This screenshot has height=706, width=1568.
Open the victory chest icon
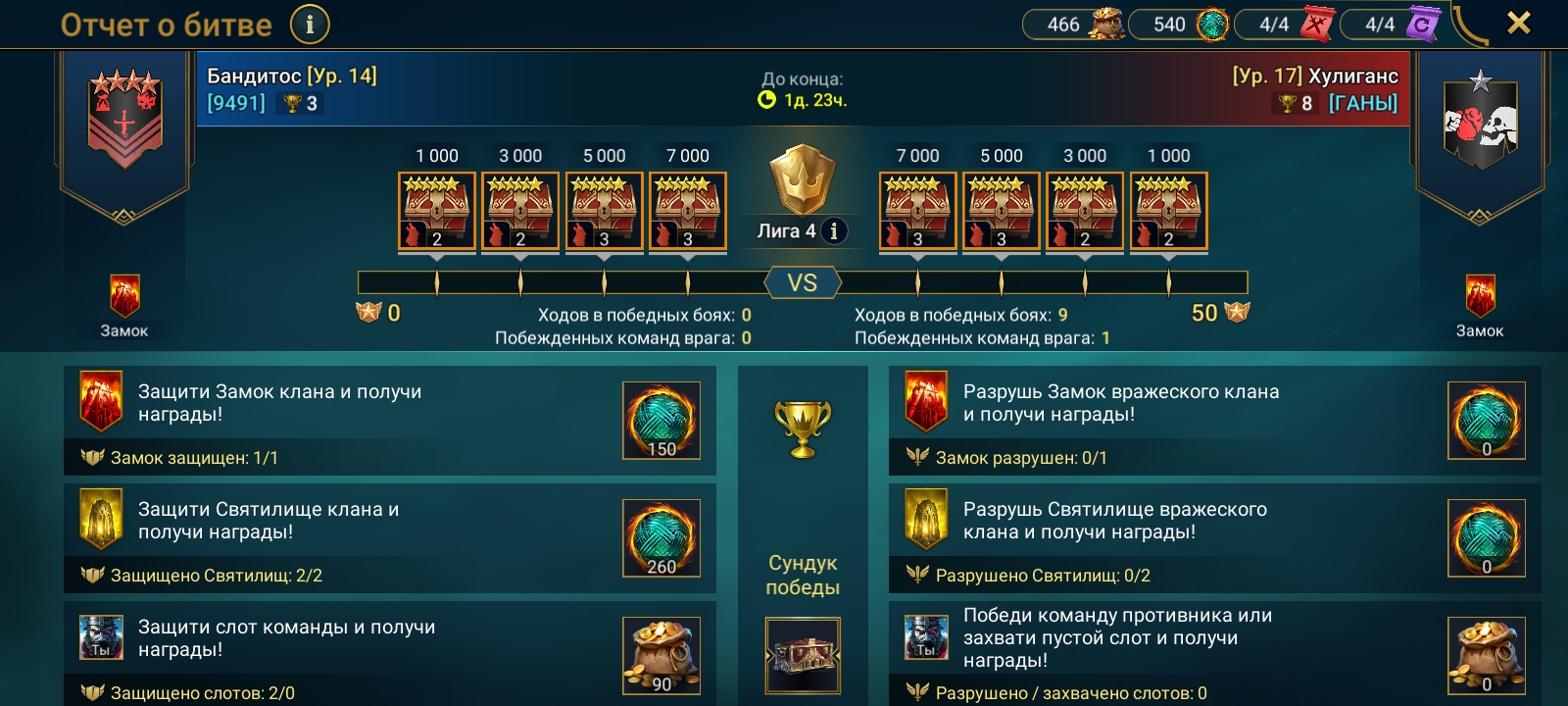click(x=803, y=655)
